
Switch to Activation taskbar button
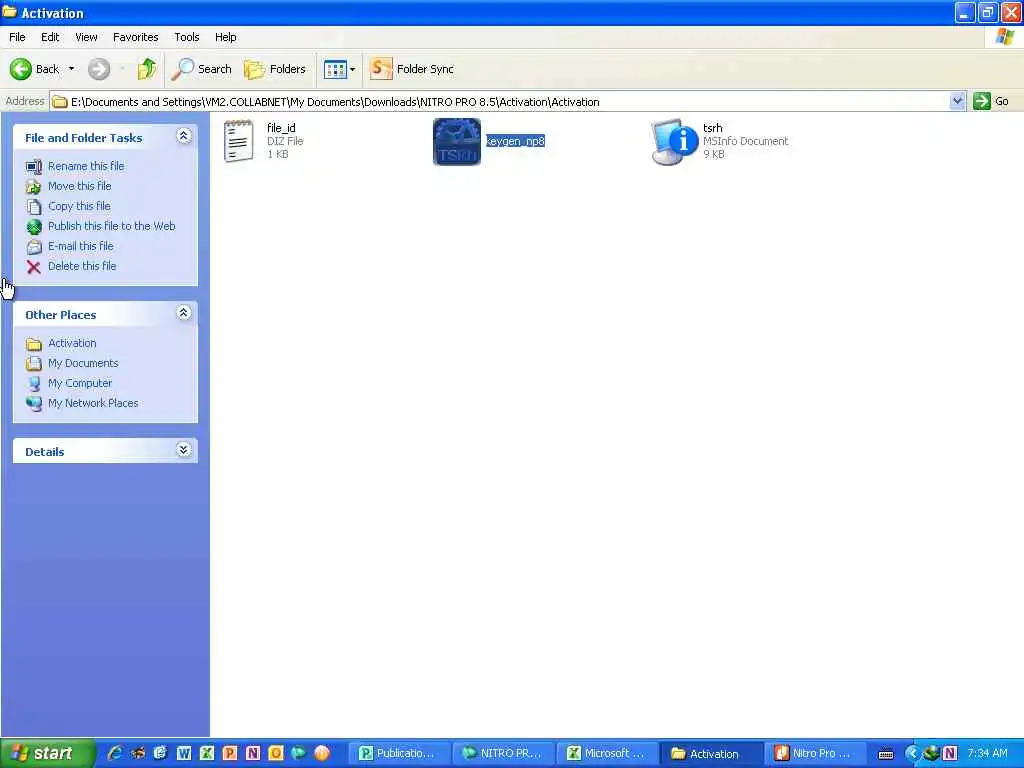click(711, 754)
